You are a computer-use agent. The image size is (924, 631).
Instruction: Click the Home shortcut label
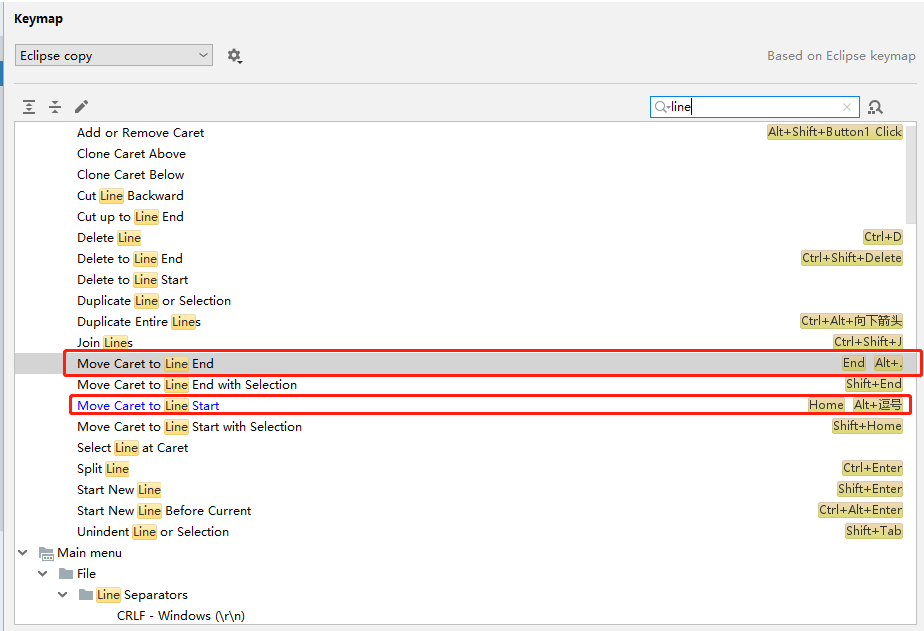pyautogui.click(x=826, y=405)
